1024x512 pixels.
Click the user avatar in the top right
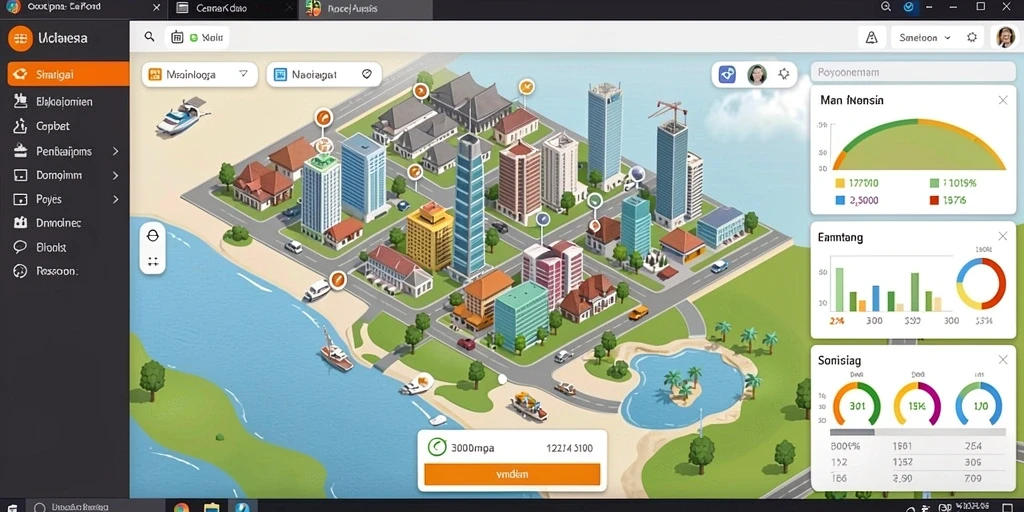pos(1005,37)
